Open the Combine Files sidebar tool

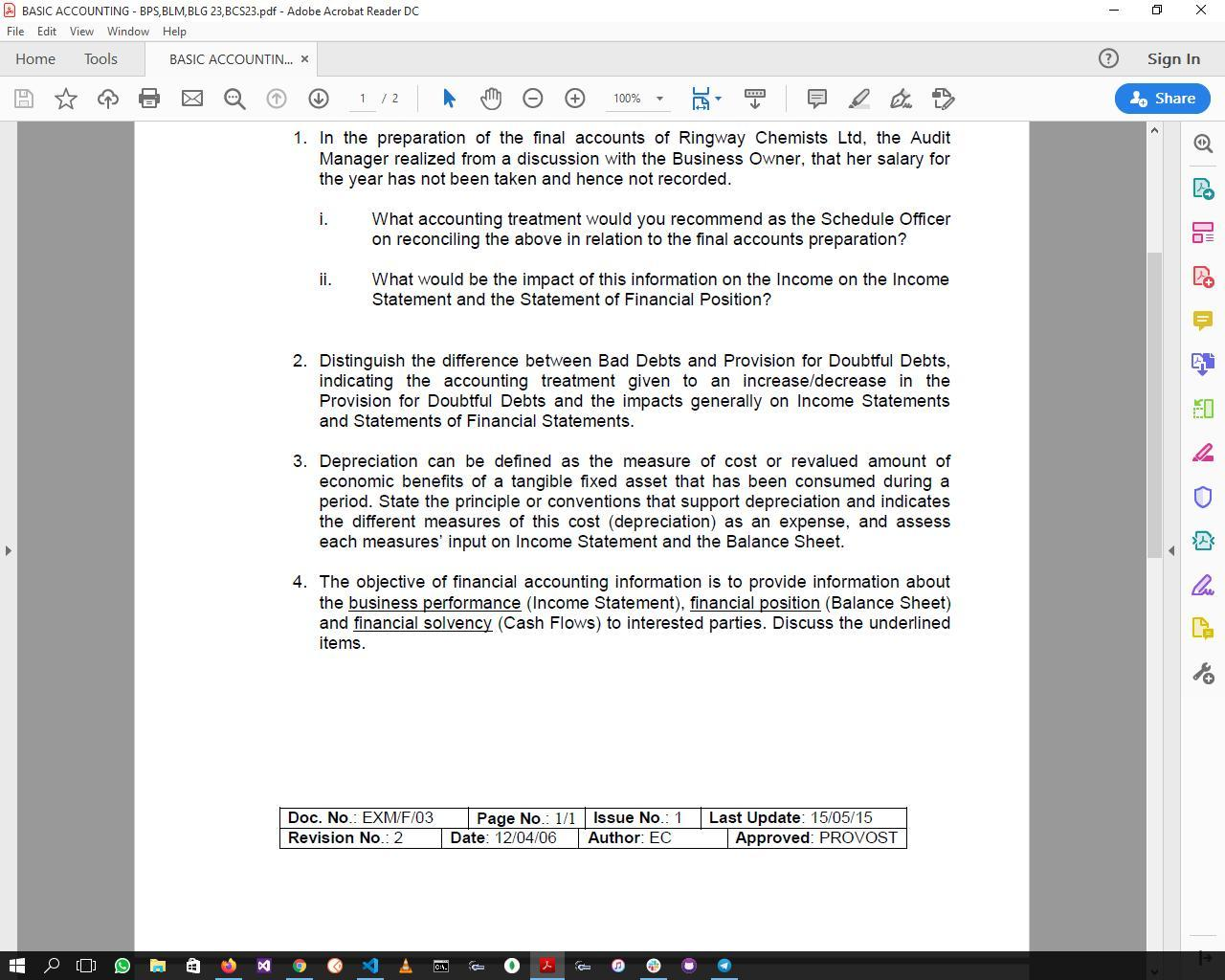coord(1203,364)
